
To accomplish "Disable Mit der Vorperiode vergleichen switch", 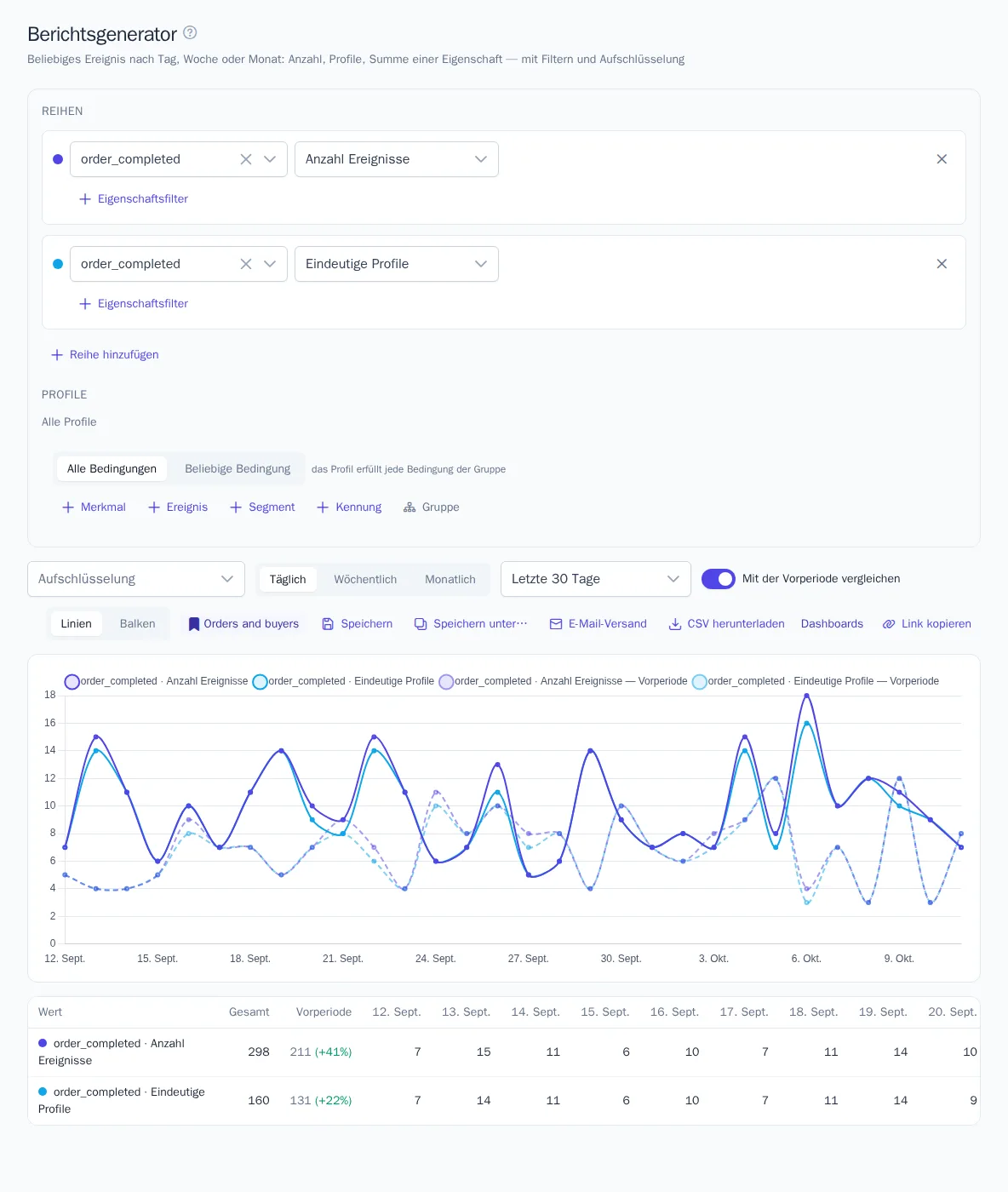I will tap(718, 579).
